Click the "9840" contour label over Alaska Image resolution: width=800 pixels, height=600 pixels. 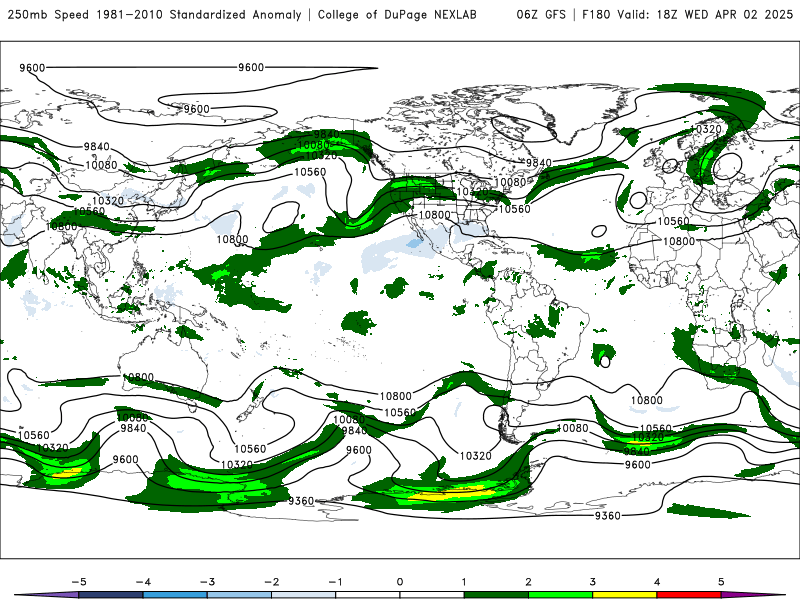(x=327, y=135)
